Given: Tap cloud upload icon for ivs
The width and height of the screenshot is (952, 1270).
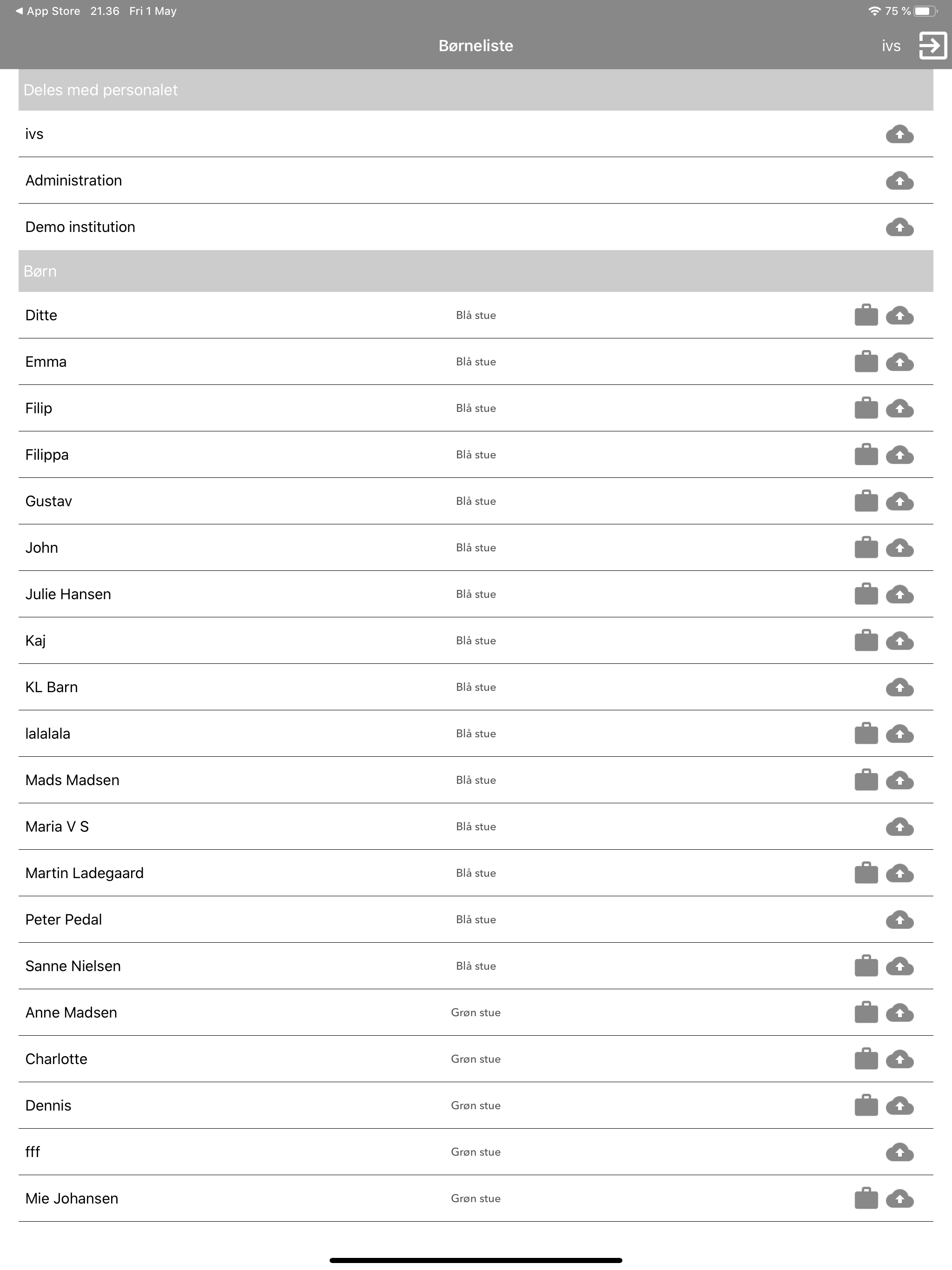Looking at the screenshot, I should 900,134.
